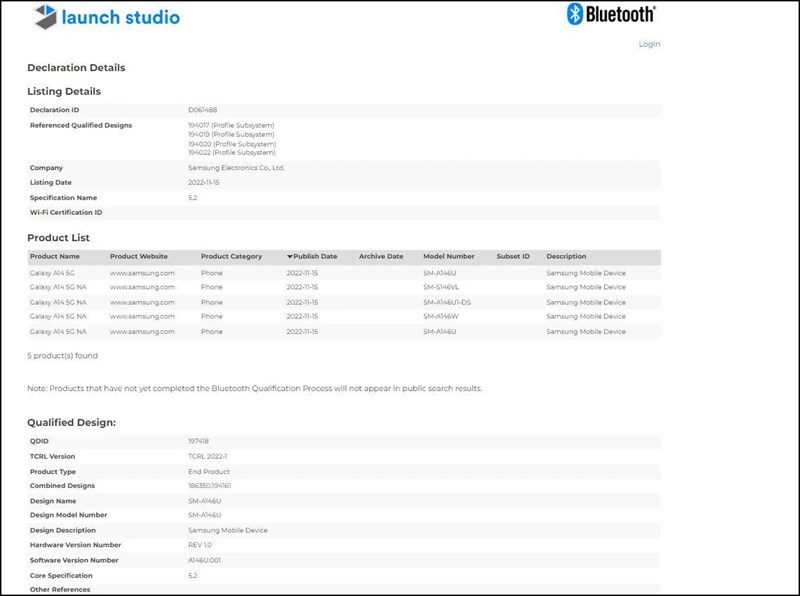The height and width of the screenshot is (596, 800).
Task: Select model number SM-A146U1-DS
Action: point(447,302)
